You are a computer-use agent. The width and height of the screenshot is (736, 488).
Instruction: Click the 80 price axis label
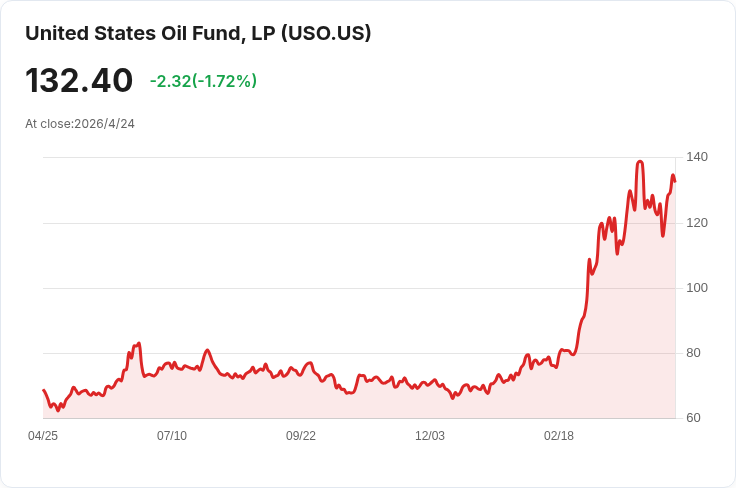pyautogui.click(x=693, y=353)
